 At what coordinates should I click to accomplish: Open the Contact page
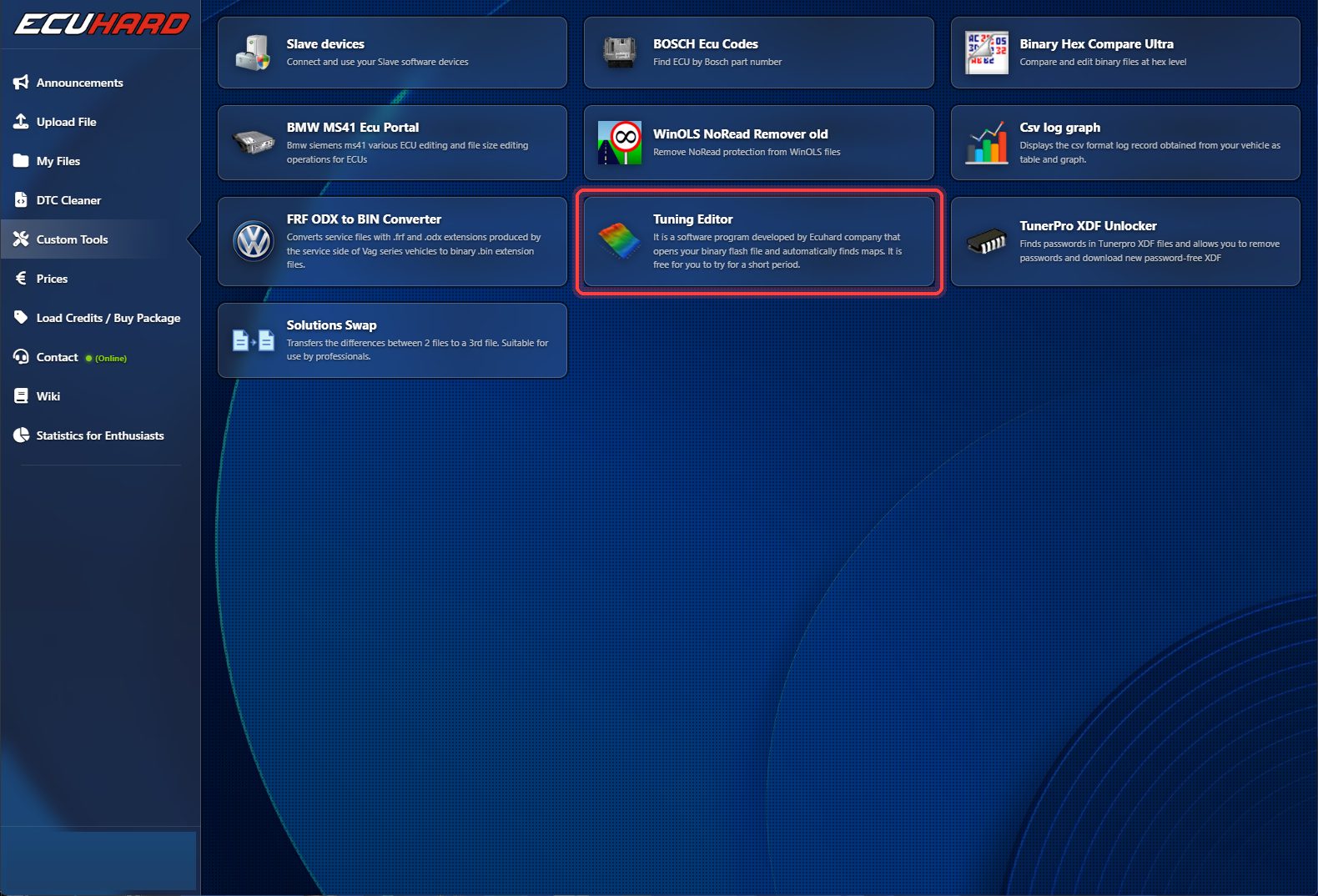click(x=101, y=357)
